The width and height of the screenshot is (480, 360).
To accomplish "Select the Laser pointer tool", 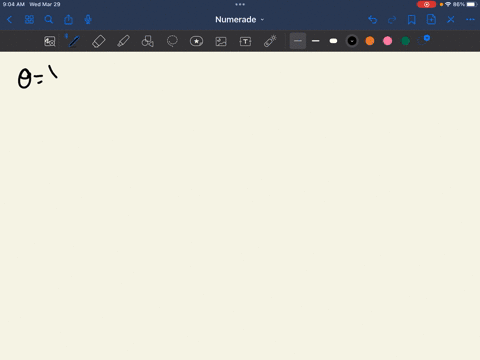I will click(270, 41).
